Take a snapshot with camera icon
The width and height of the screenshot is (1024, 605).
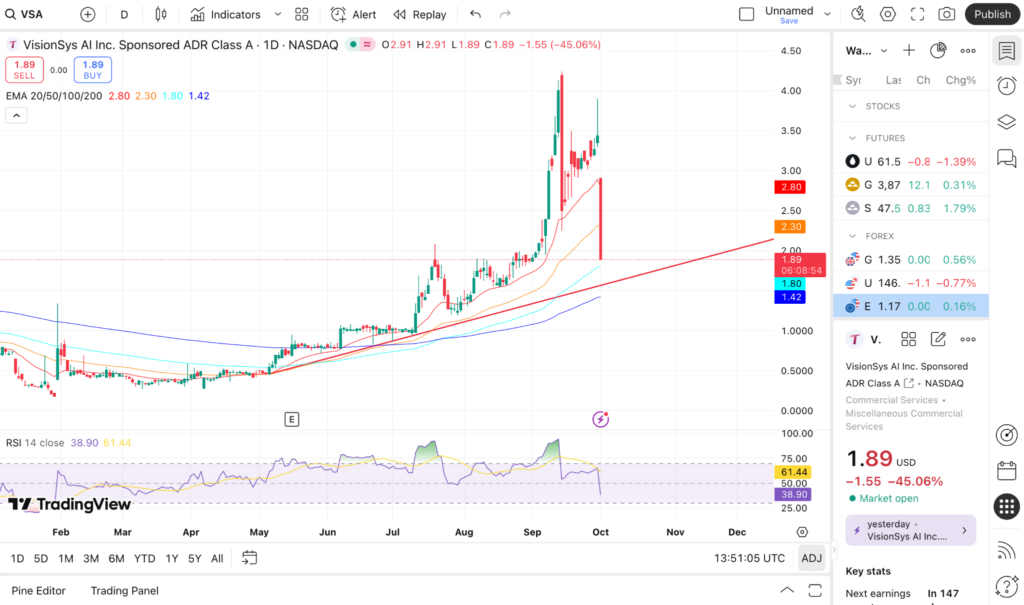pyautogui.click(x=946, y=14)
